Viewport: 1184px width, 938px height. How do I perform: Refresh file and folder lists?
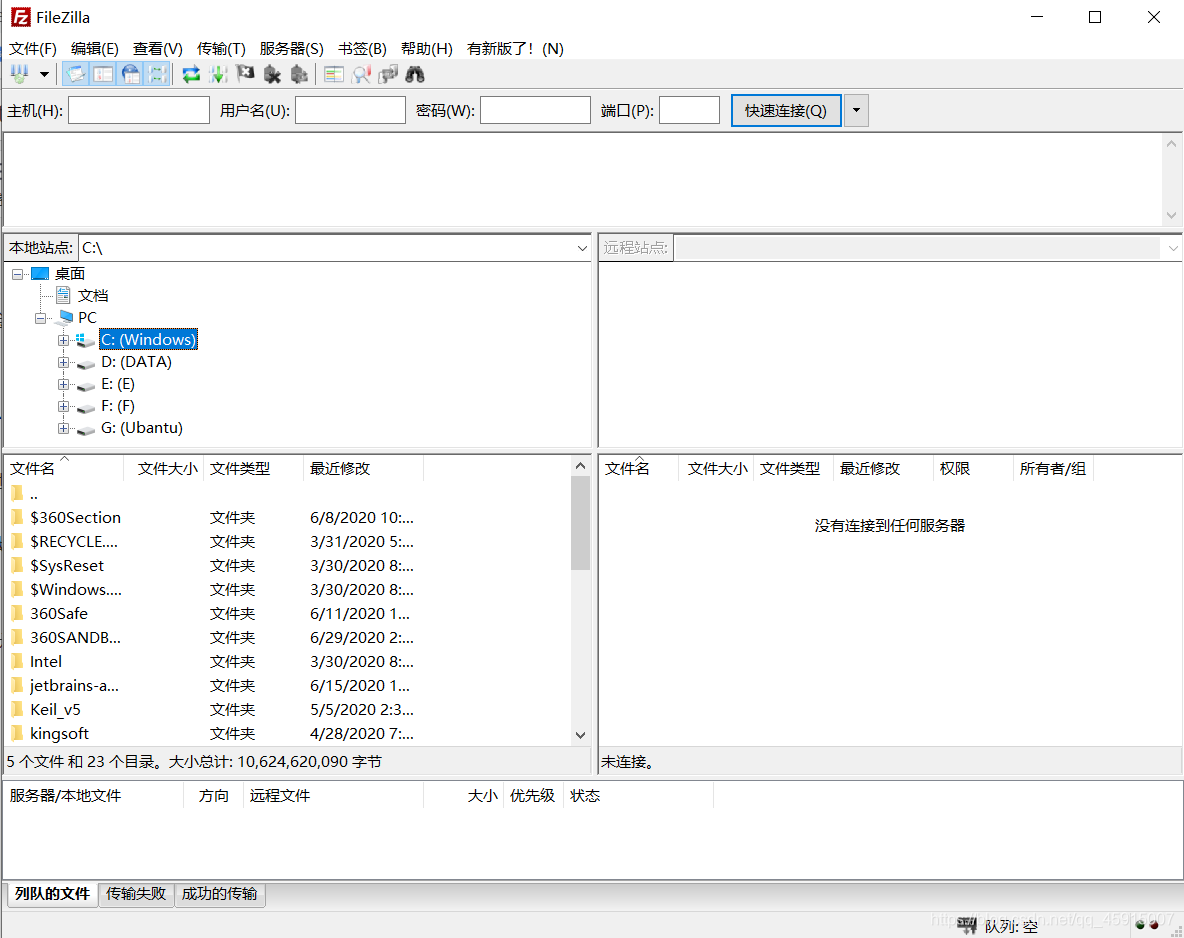191,74
